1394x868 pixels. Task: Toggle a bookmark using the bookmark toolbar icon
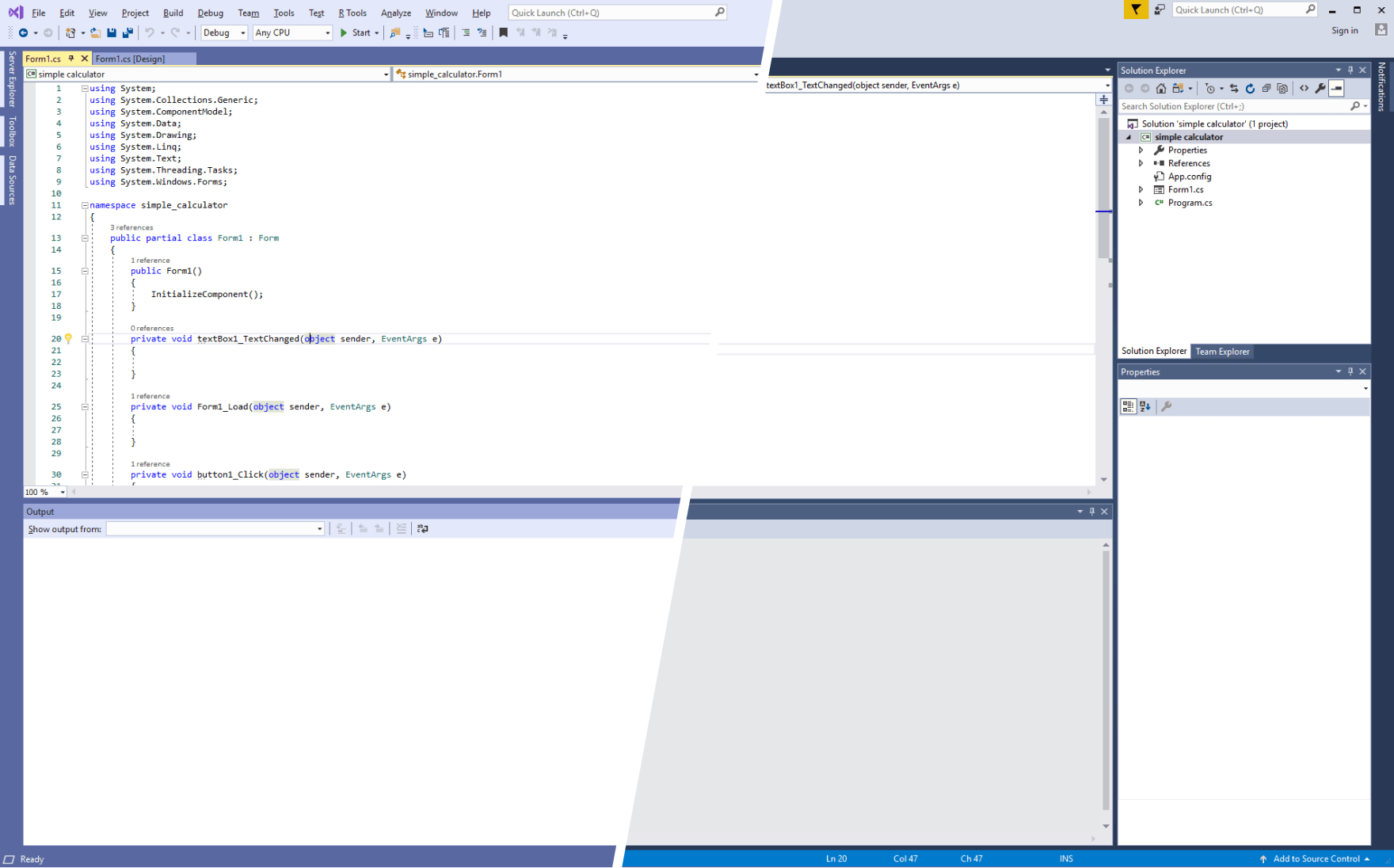point(504,32)
